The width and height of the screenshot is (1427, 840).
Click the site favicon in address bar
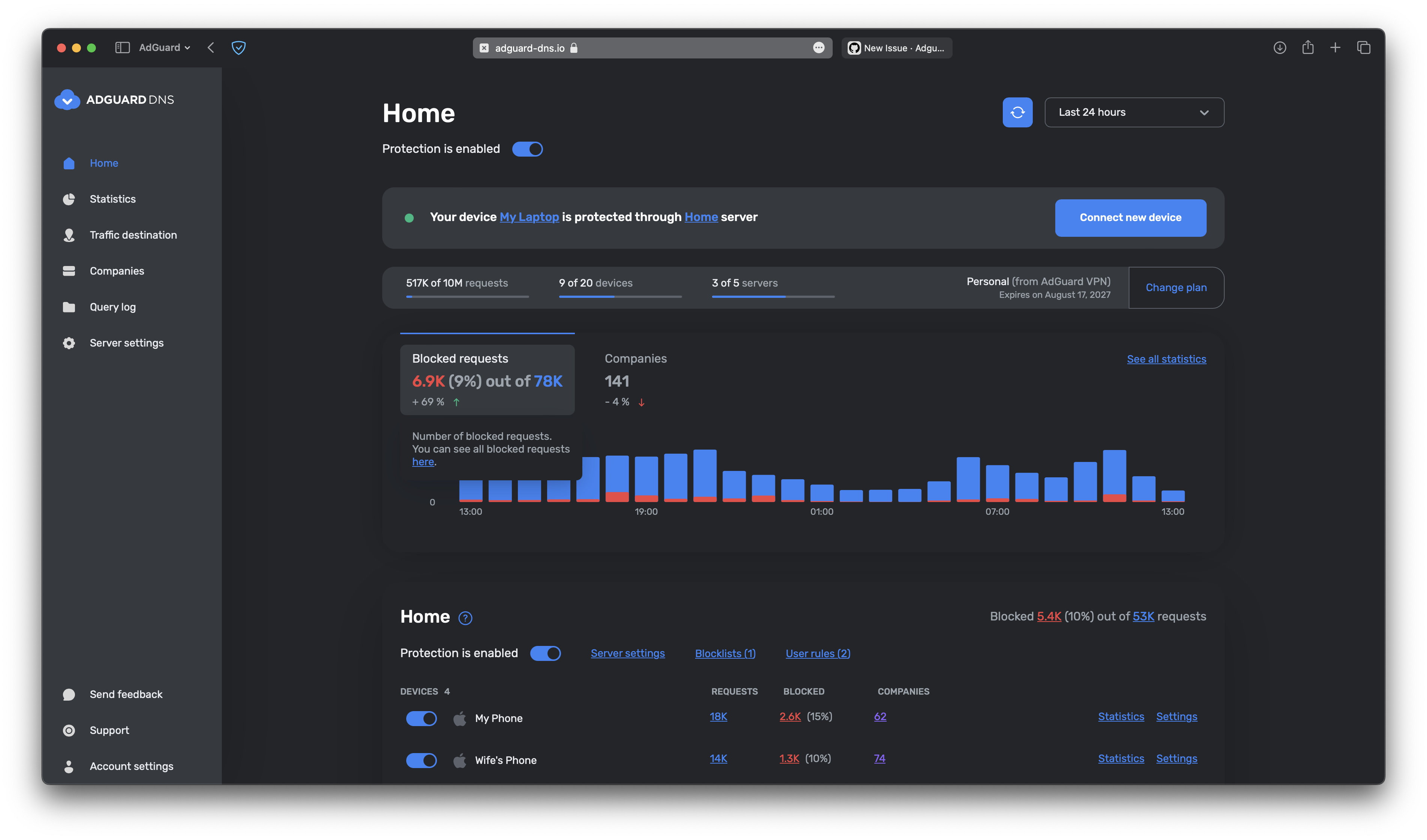(484, 48)
